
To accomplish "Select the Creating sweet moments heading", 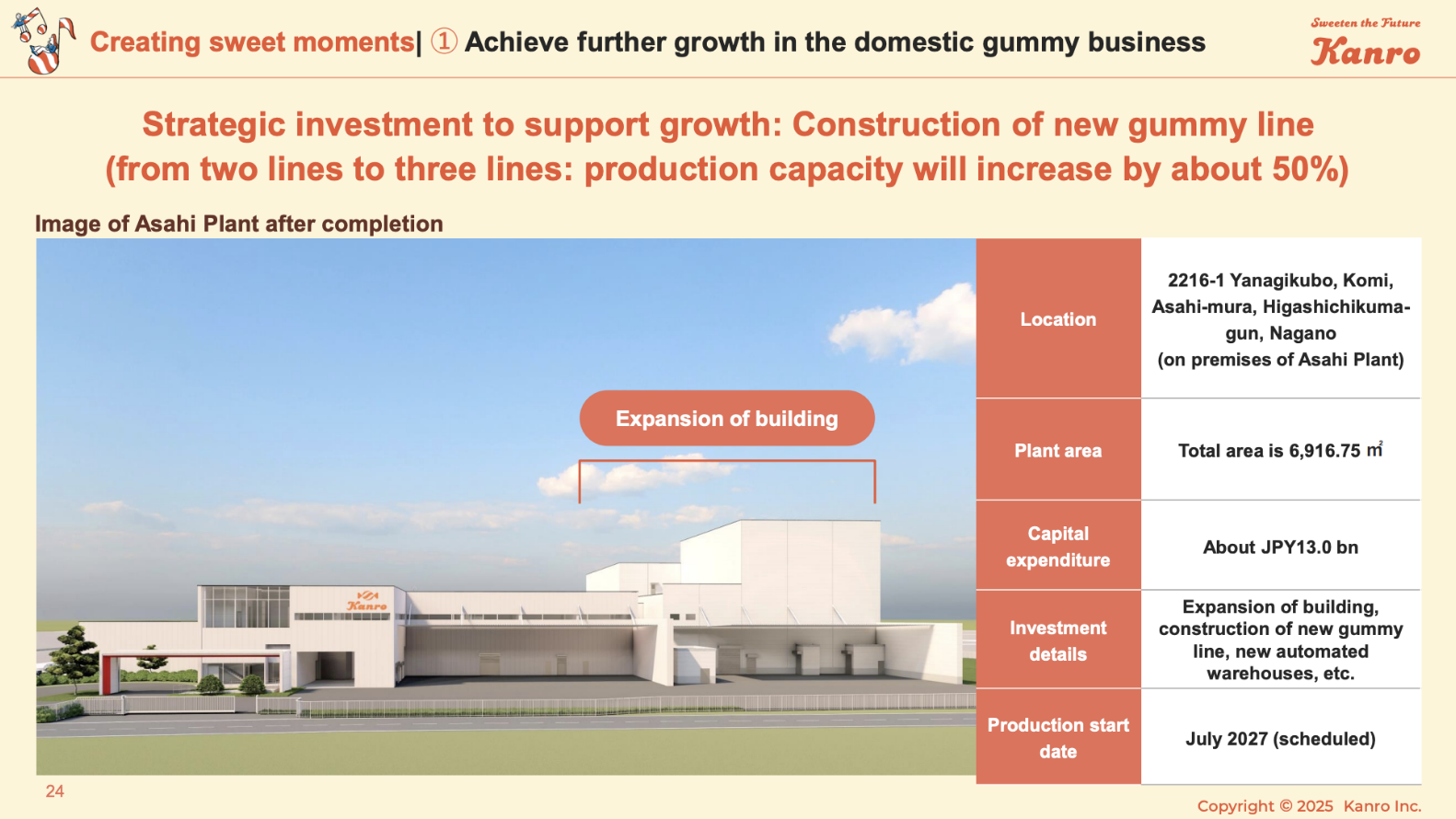I will coord(251,42).
